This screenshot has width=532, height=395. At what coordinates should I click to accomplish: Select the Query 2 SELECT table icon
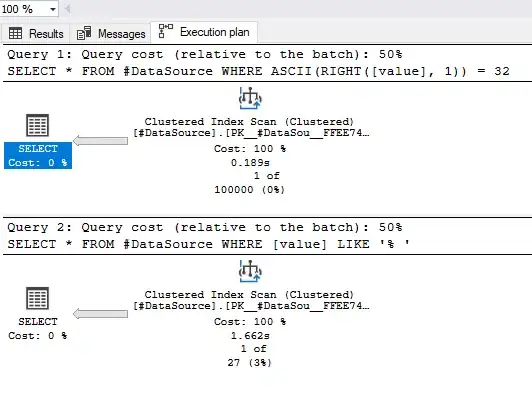[38, 298]
